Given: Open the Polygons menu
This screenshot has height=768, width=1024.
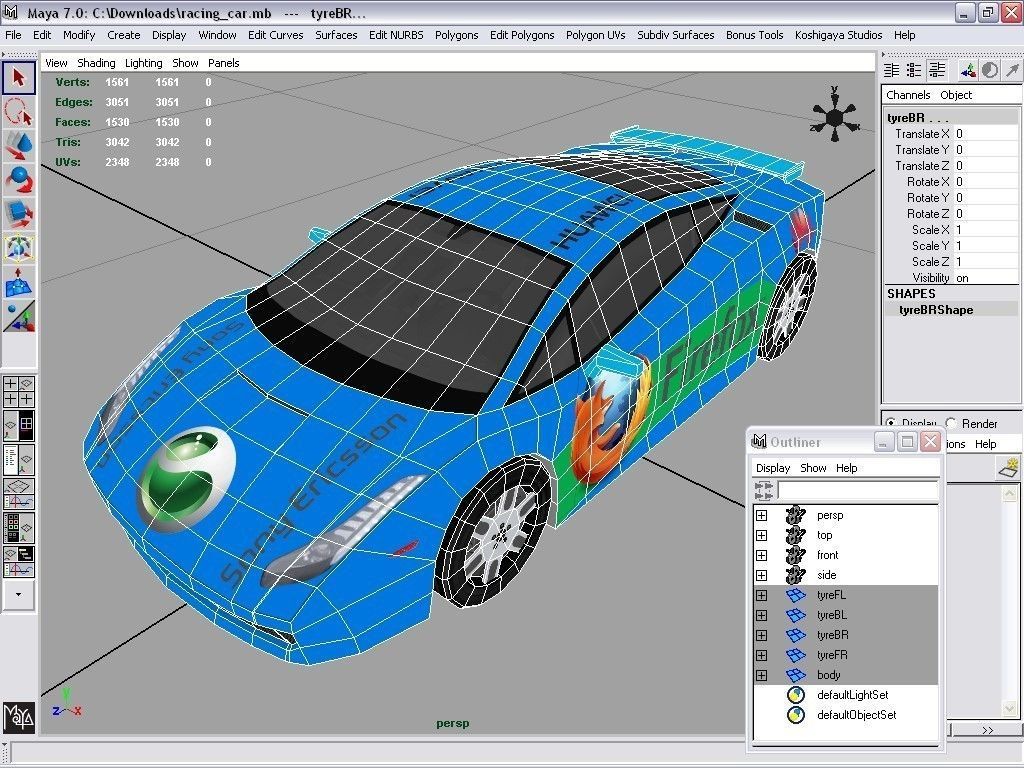Looking at the screenshot, I should tap(456, 35).
